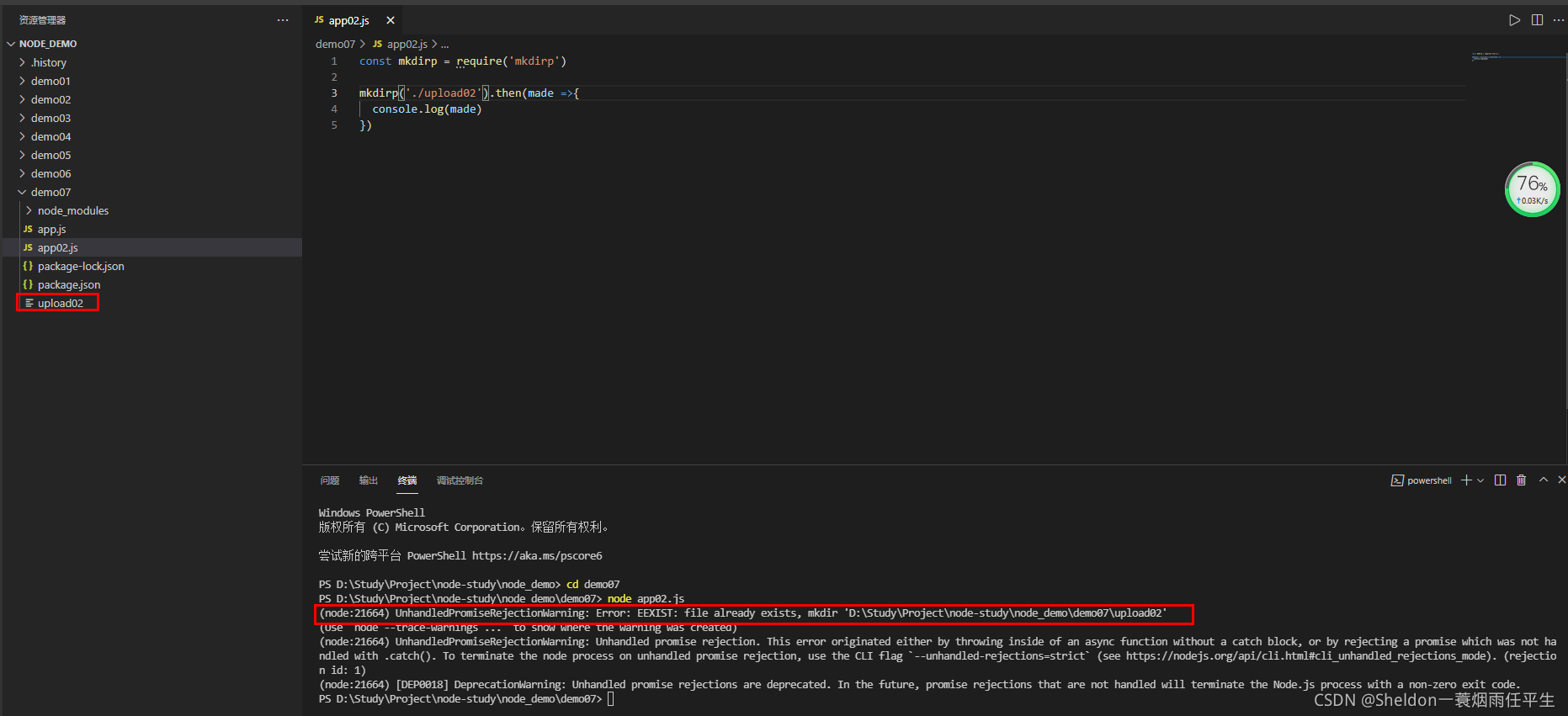Image resolution: width=1568 pixels, height=716 pixels.
Task: Add a new terminal with plus icon
Action: tap(1466, 480)
